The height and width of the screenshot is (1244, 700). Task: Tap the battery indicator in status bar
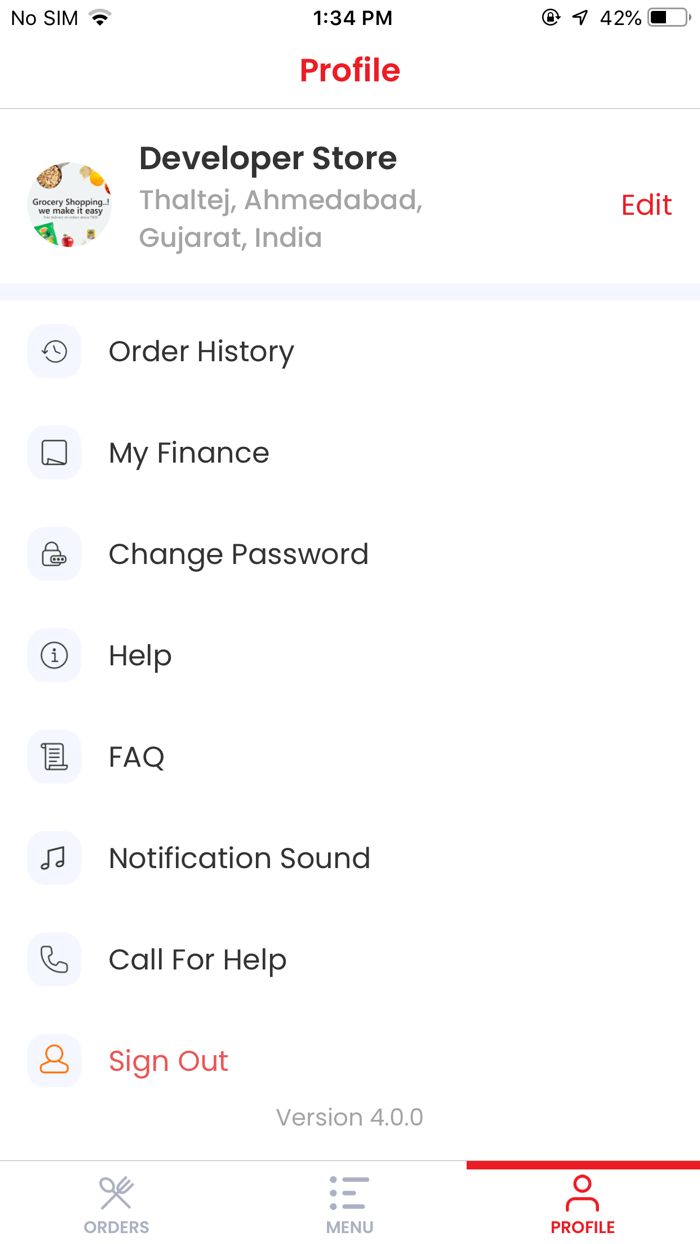[669, 18]
